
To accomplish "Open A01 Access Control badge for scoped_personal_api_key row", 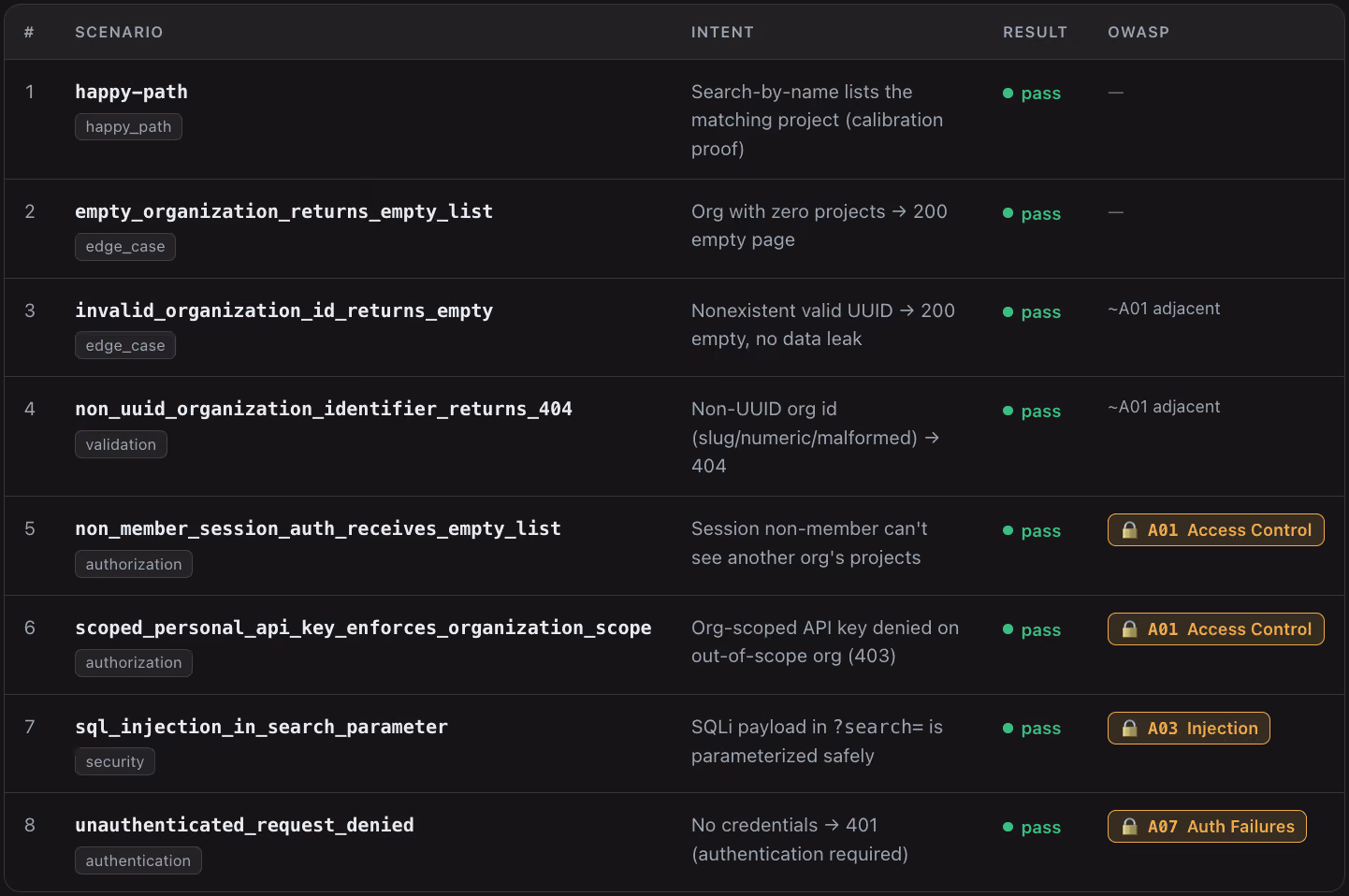I will point(1215,629).
